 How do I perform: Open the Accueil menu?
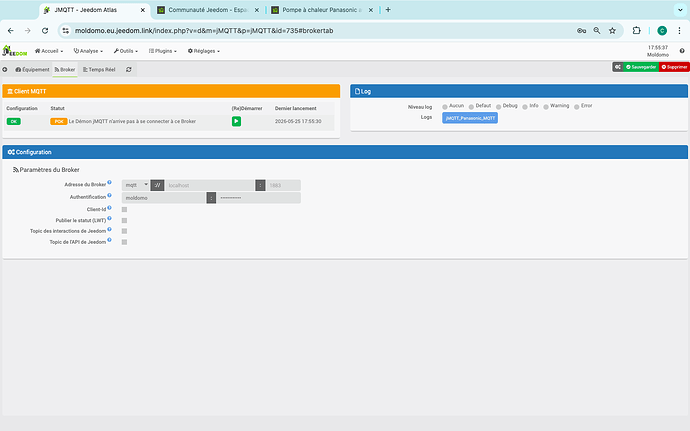coord(49,51)
